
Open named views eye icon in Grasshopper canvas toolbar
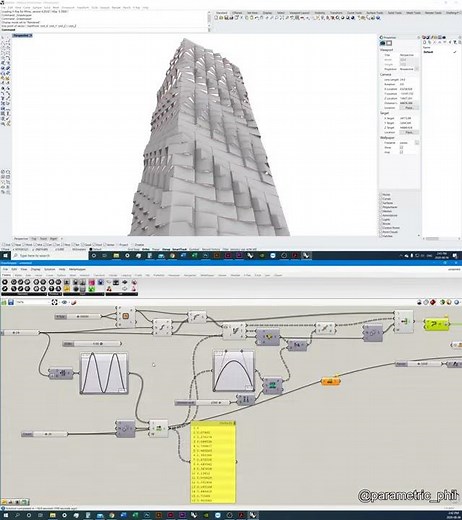click(64, 302)
